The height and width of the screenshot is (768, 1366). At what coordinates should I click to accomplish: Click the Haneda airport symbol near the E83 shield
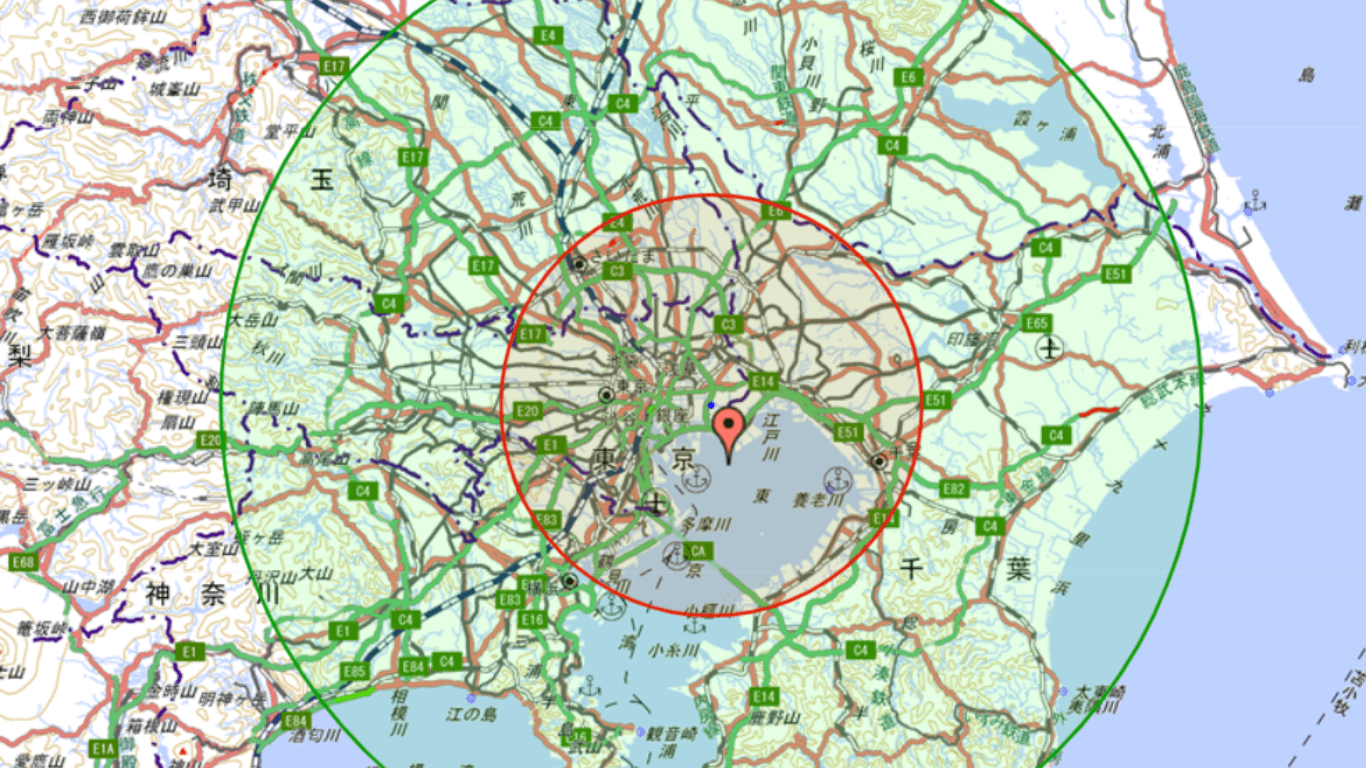tap(655, 503)
